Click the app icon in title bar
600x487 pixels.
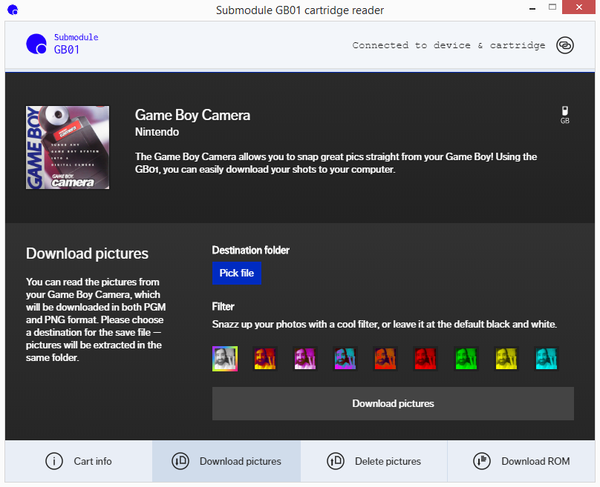11,10
